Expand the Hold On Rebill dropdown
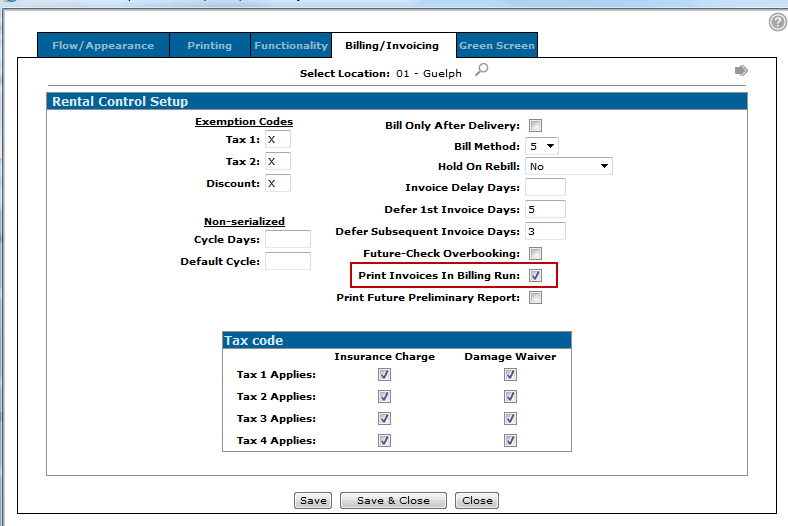This screenshot has width=788, height=526. pos(568,166)
